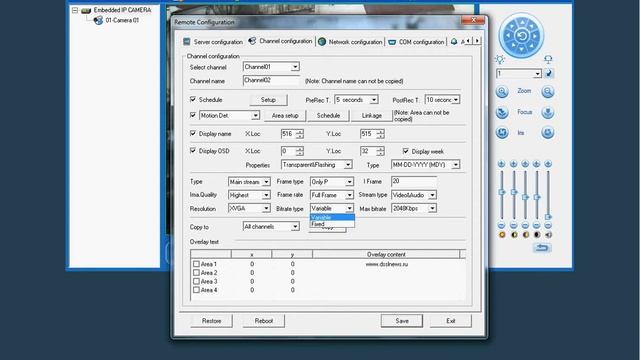Click the volume slider handle

point(549,217)
